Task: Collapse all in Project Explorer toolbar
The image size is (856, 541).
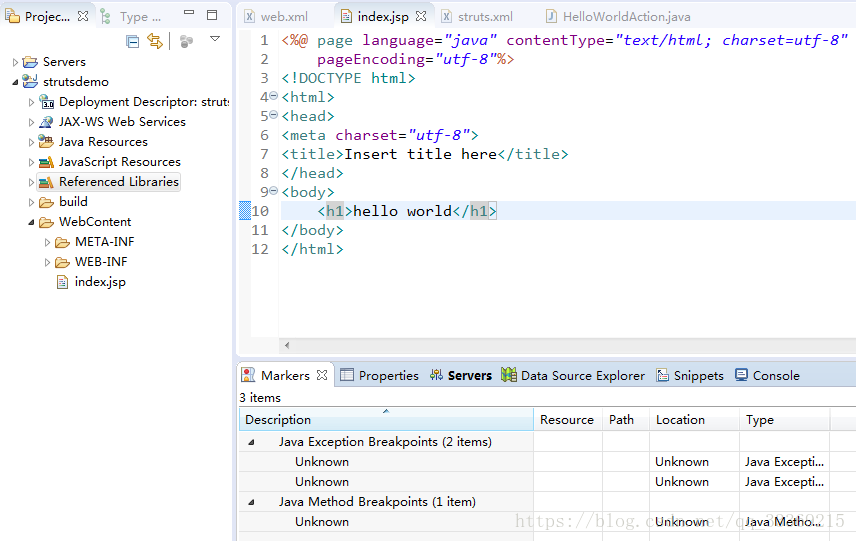Action: 132,41
